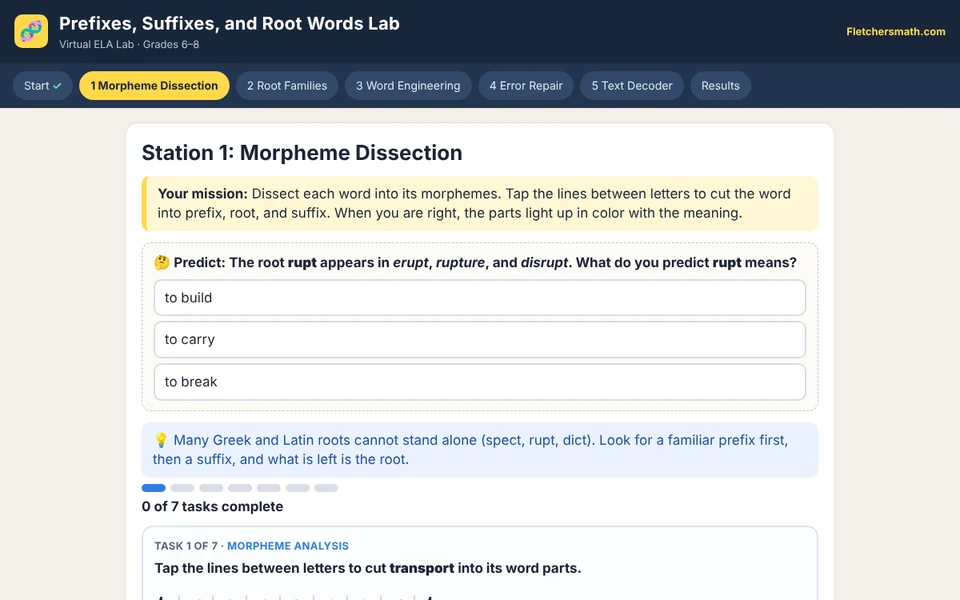Visit the Fletchersmath.com link
960x600 pixels.
[x=896, y=32]
